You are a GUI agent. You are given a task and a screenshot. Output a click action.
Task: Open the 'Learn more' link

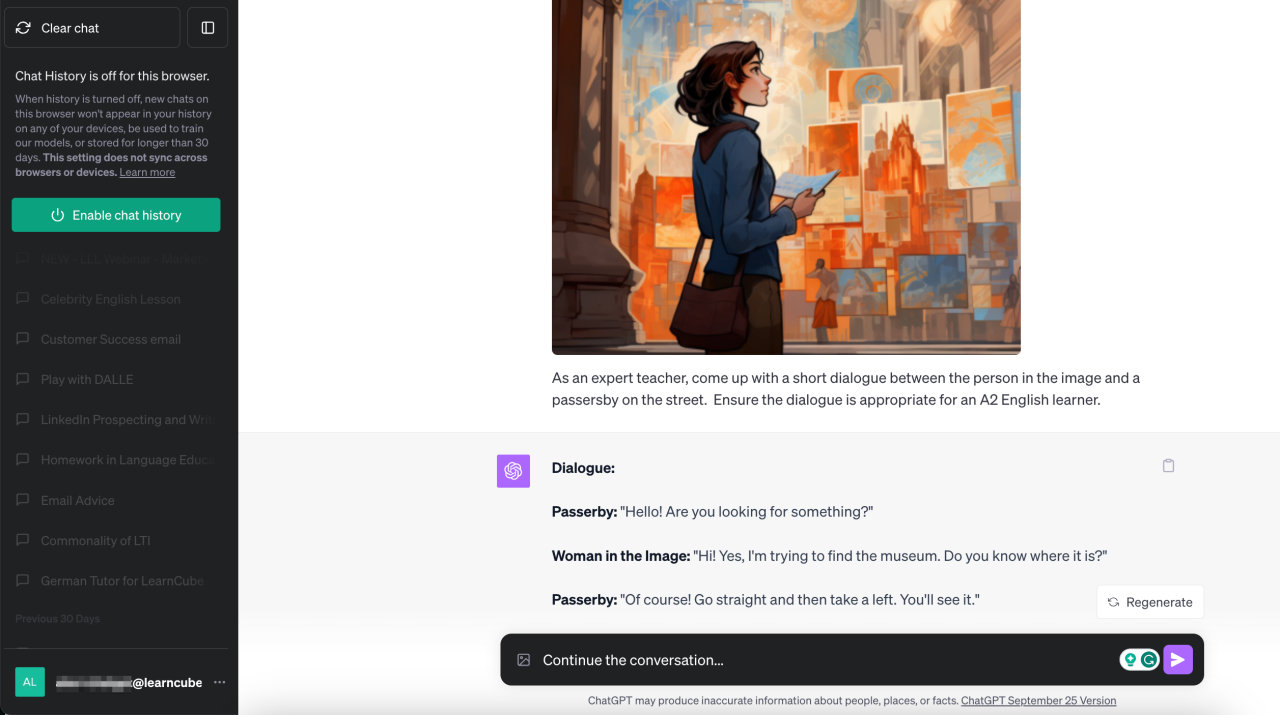click(146, 172)
